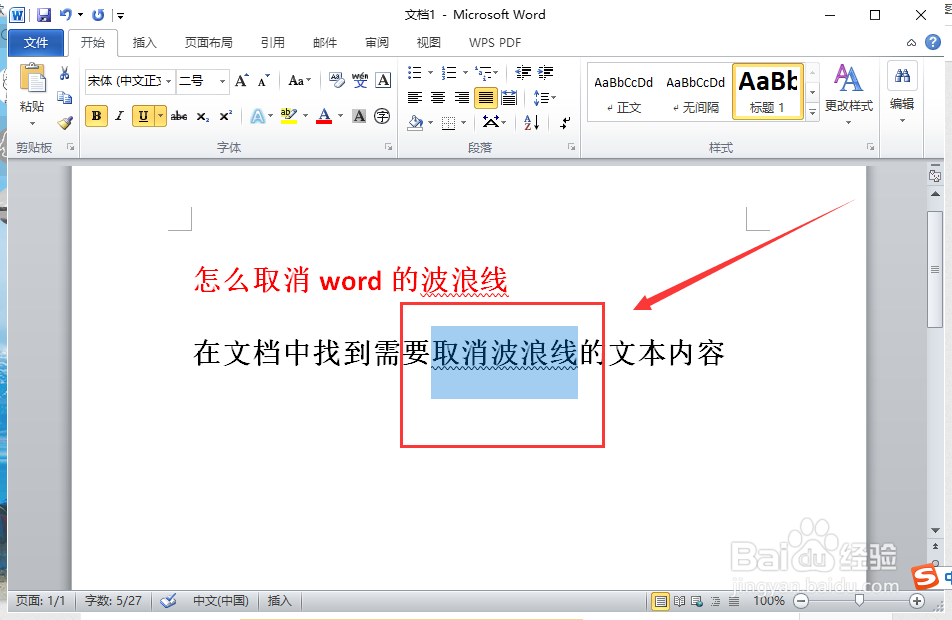This screenshot has width=952, height=620.
Task: Click the Help question mark icon
Action: pyautogui.click(x=933, y=42)
